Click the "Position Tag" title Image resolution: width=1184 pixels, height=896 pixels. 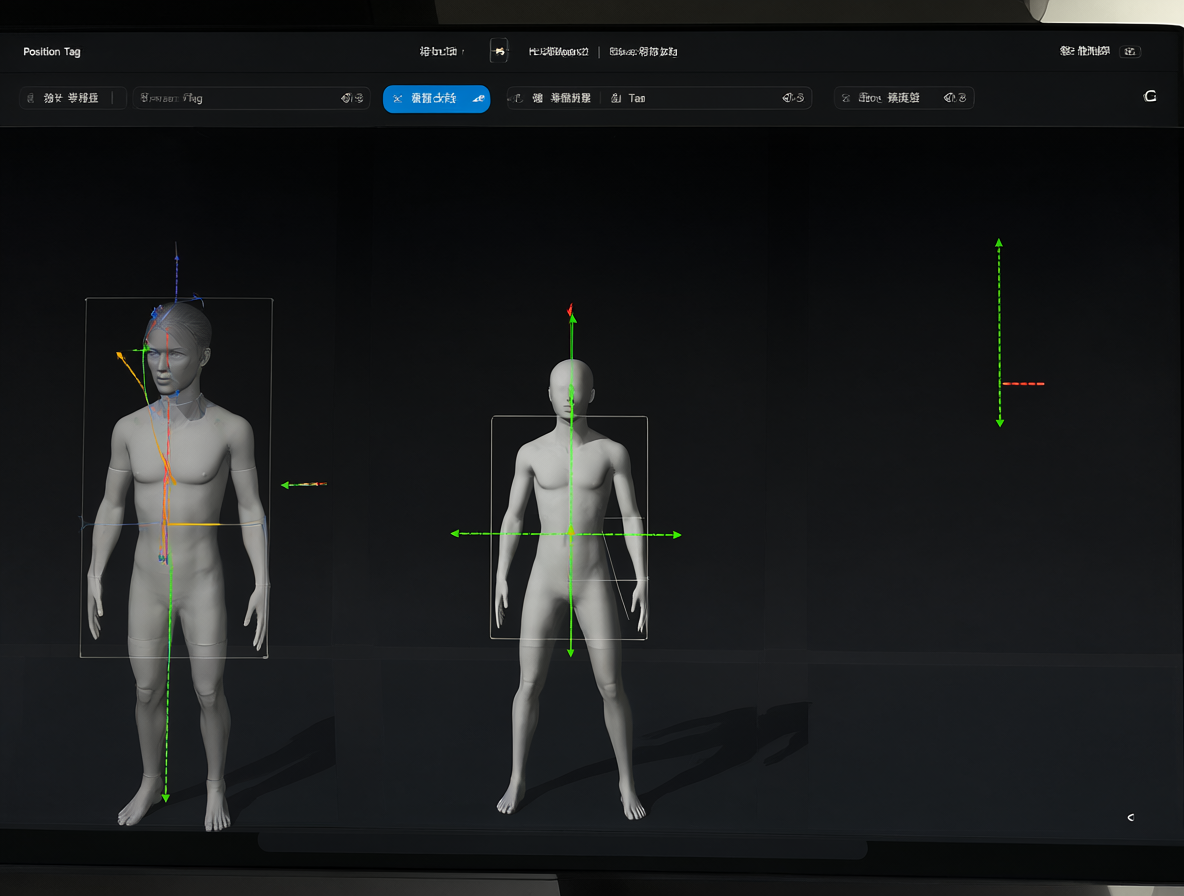point(51,51)
